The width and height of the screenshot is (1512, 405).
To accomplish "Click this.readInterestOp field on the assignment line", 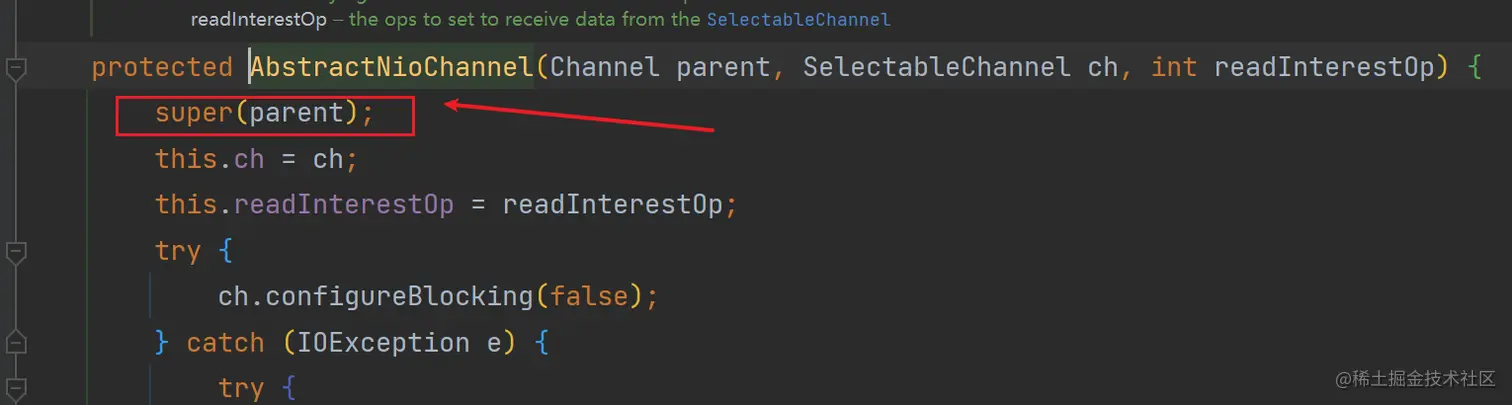I will [304, 205].
